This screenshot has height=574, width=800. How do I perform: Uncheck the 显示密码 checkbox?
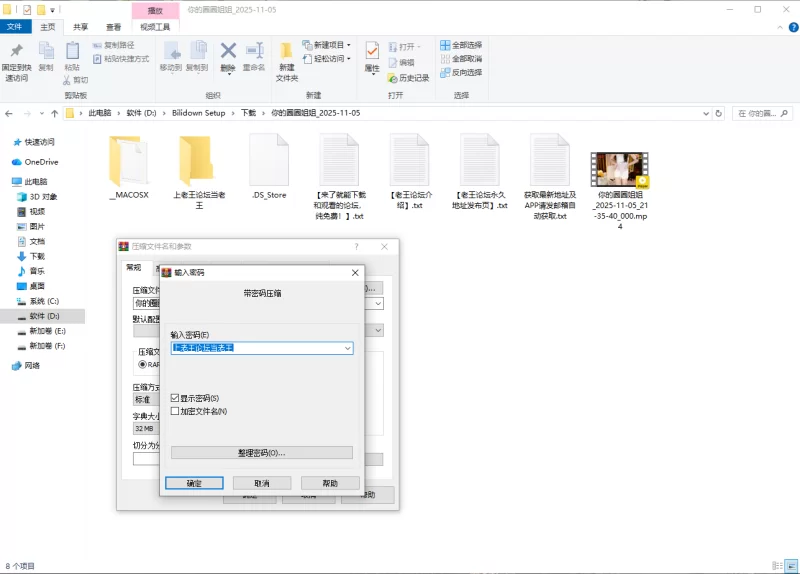(176, 398)
